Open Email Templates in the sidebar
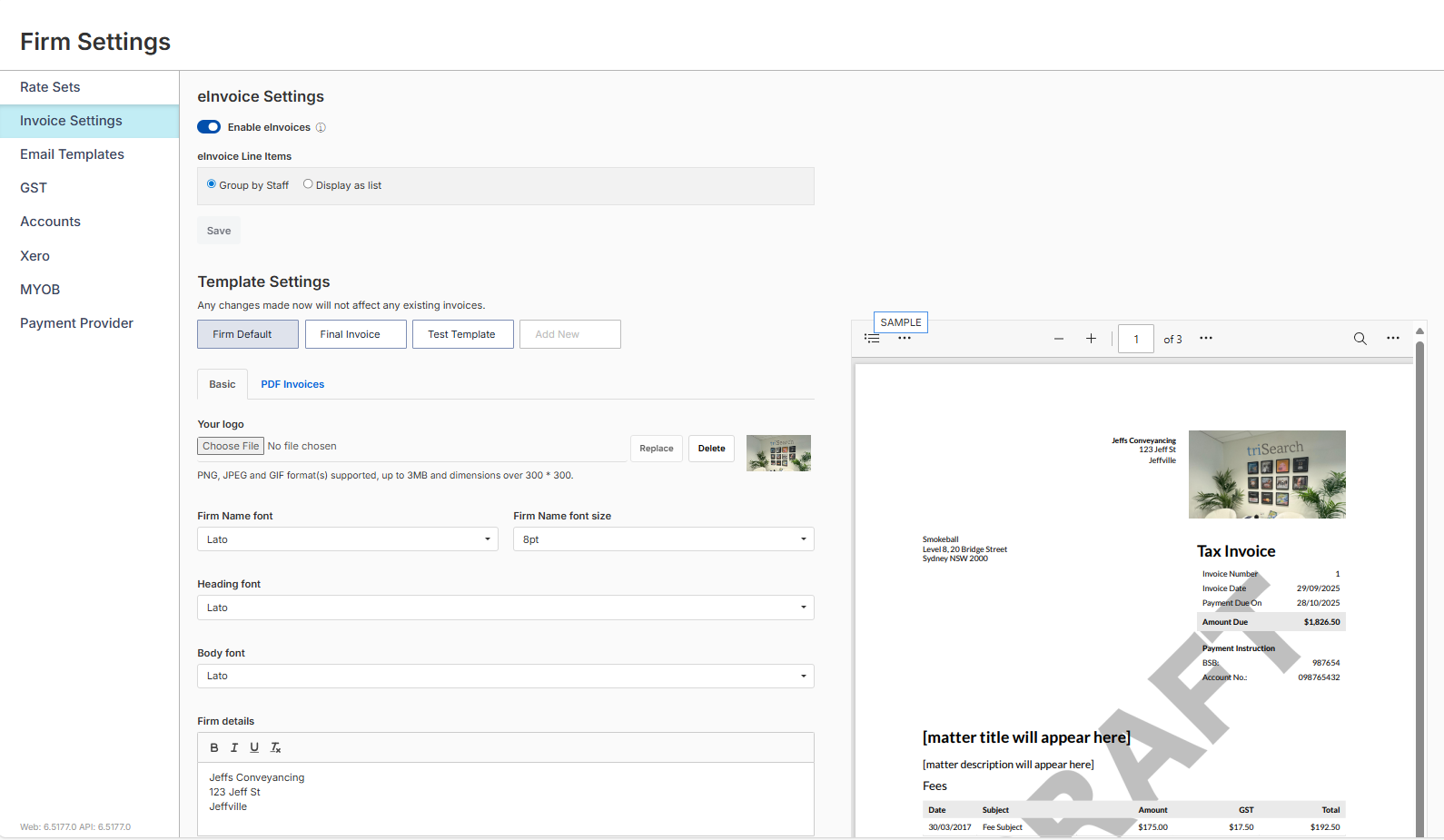 pyautogui.click(x=89, y=154)
